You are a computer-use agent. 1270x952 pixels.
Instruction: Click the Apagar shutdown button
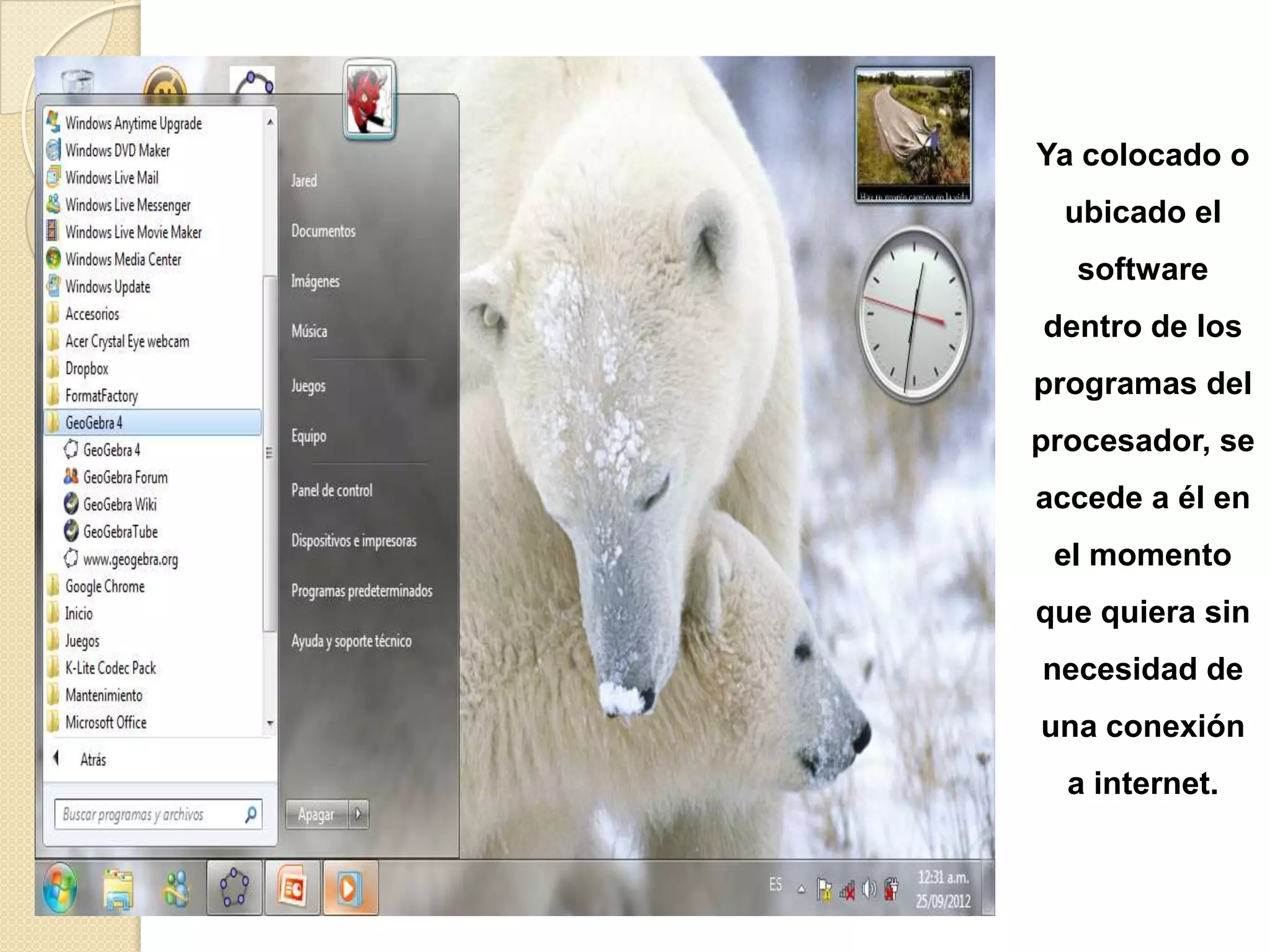(316, 814)
